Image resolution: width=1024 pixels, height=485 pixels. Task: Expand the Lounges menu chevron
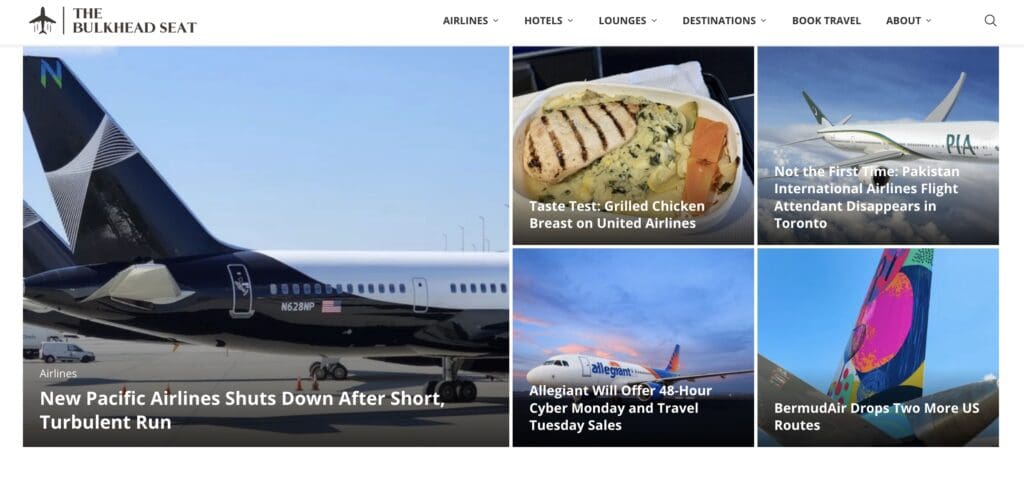654,20
